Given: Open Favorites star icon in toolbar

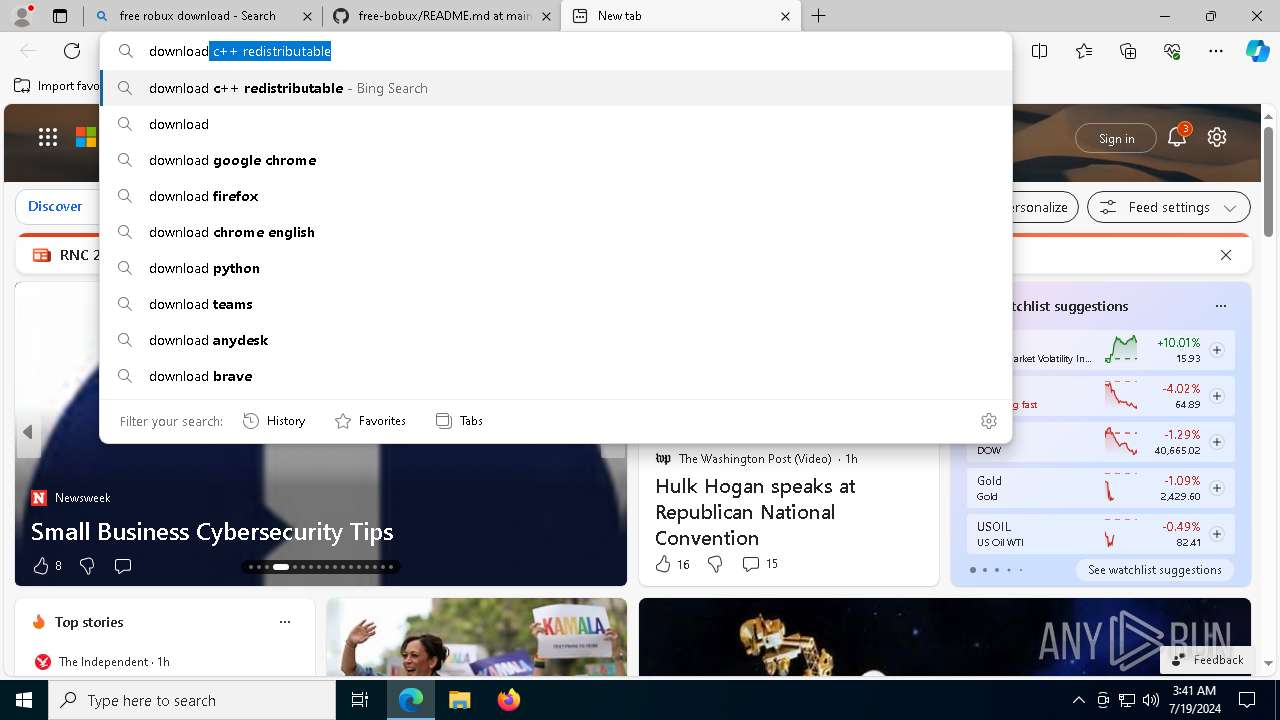Looking at the screenshot, I should pyautogui.click(x=1084, y=51).
